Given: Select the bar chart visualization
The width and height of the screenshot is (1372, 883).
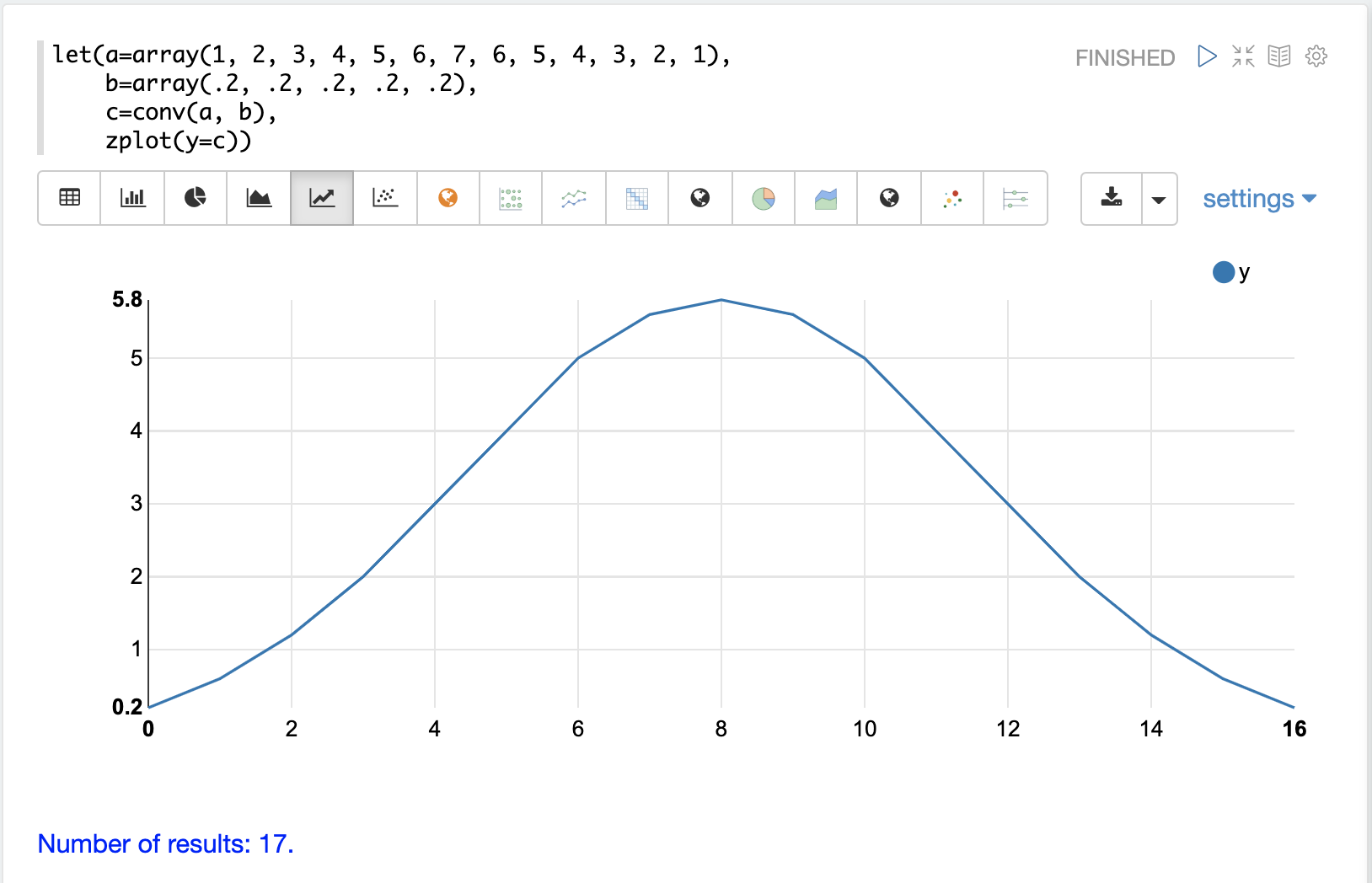Looking at the screenshot, I should (132, 198).
